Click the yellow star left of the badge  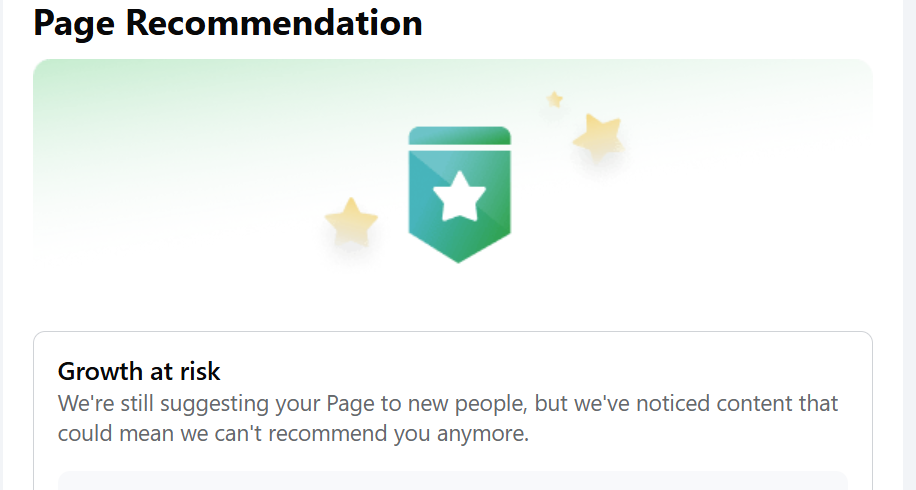(351, 222)
